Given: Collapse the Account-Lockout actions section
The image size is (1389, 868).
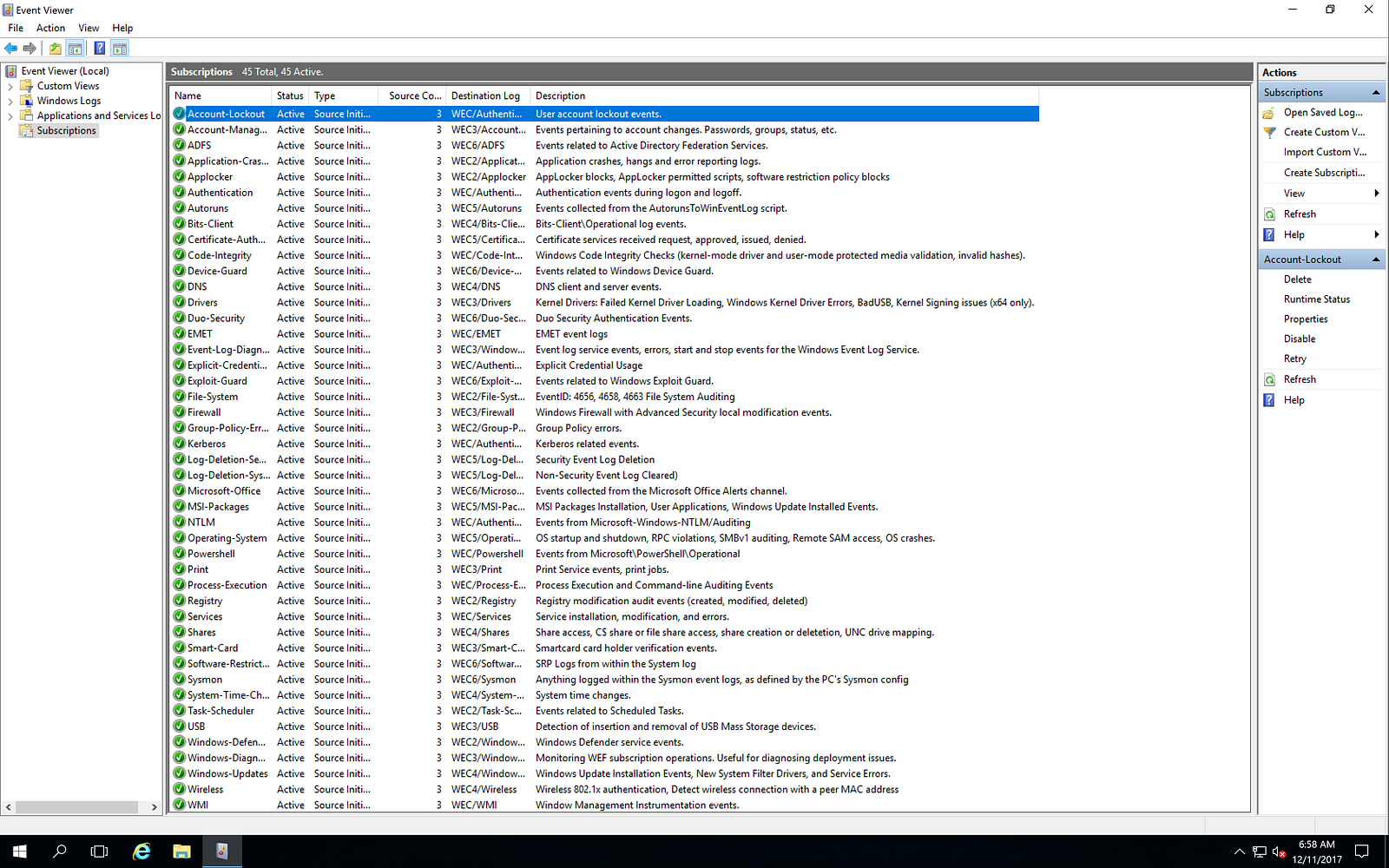Looking at the screenshot, I should pos(1376,260).
